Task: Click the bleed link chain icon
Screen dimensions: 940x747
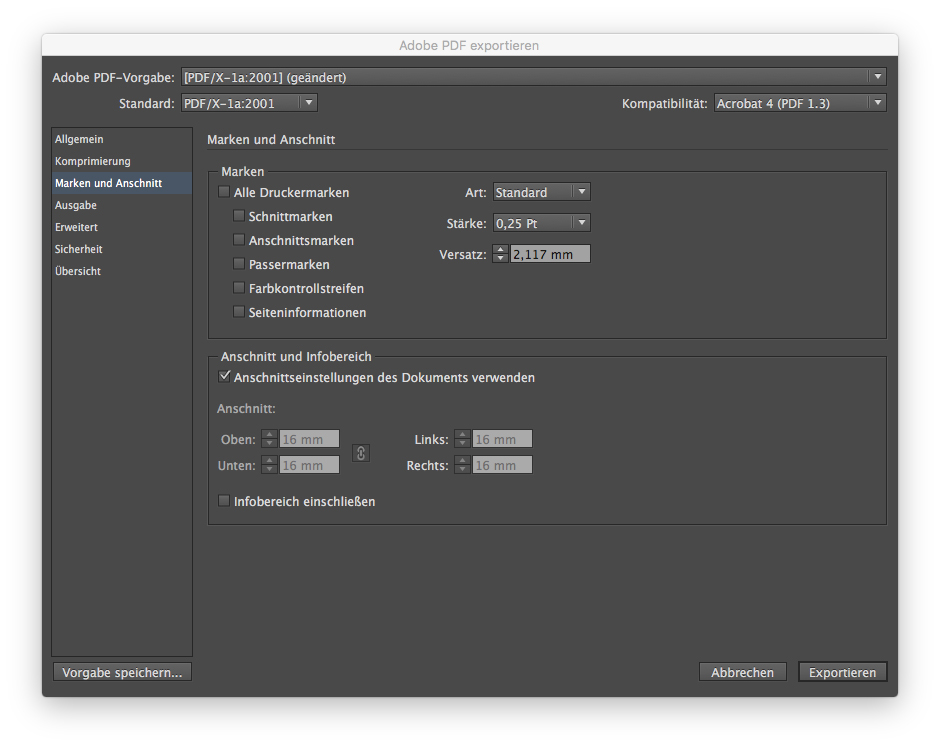Action: pos(360,453)
